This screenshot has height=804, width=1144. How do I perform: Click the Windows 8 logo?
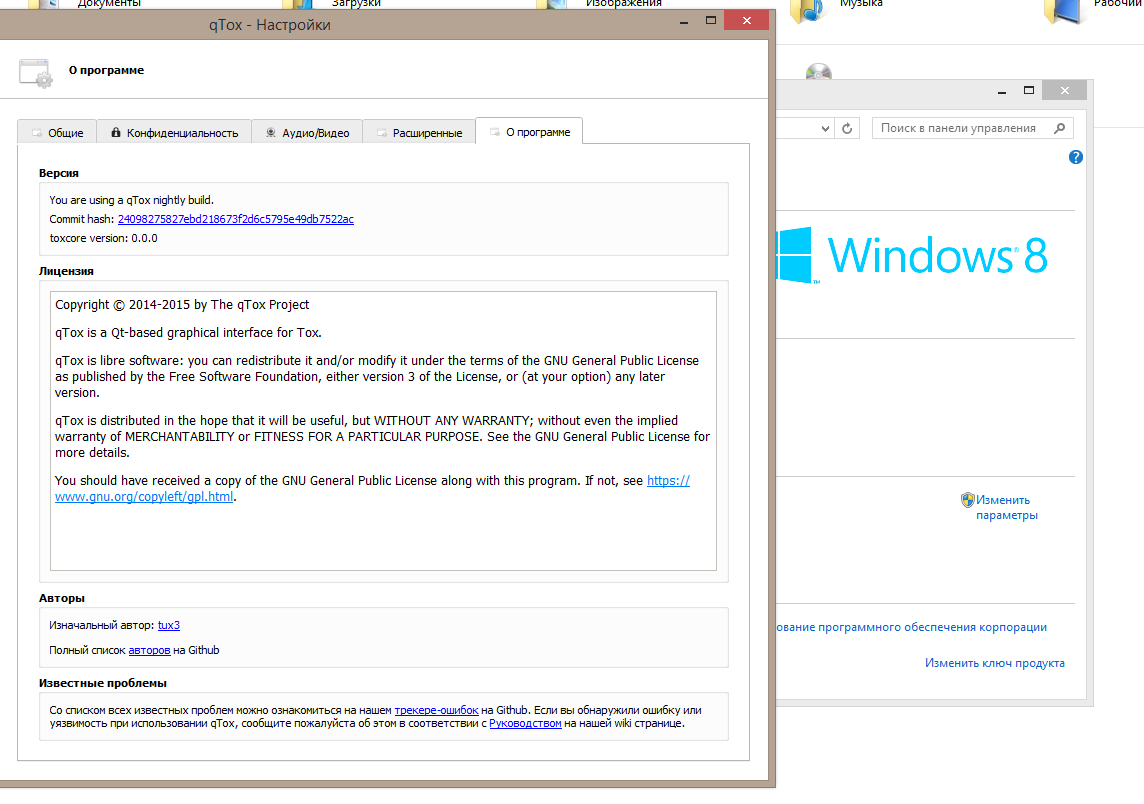[912, 255]
